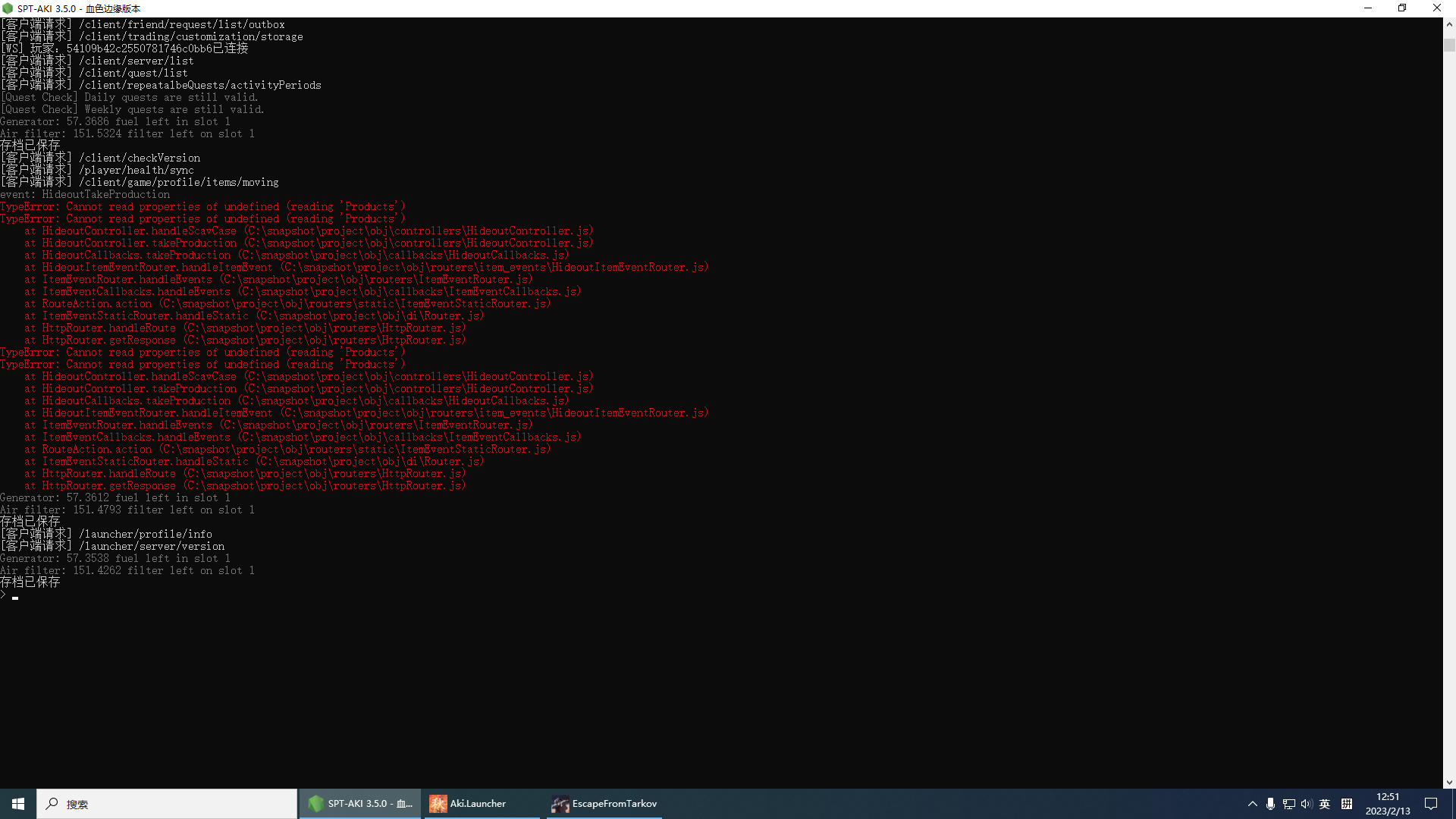Open network status tray icon
Viewport: 1456px width, 819px height.
pyautogui.click(x=1288, y=804)
